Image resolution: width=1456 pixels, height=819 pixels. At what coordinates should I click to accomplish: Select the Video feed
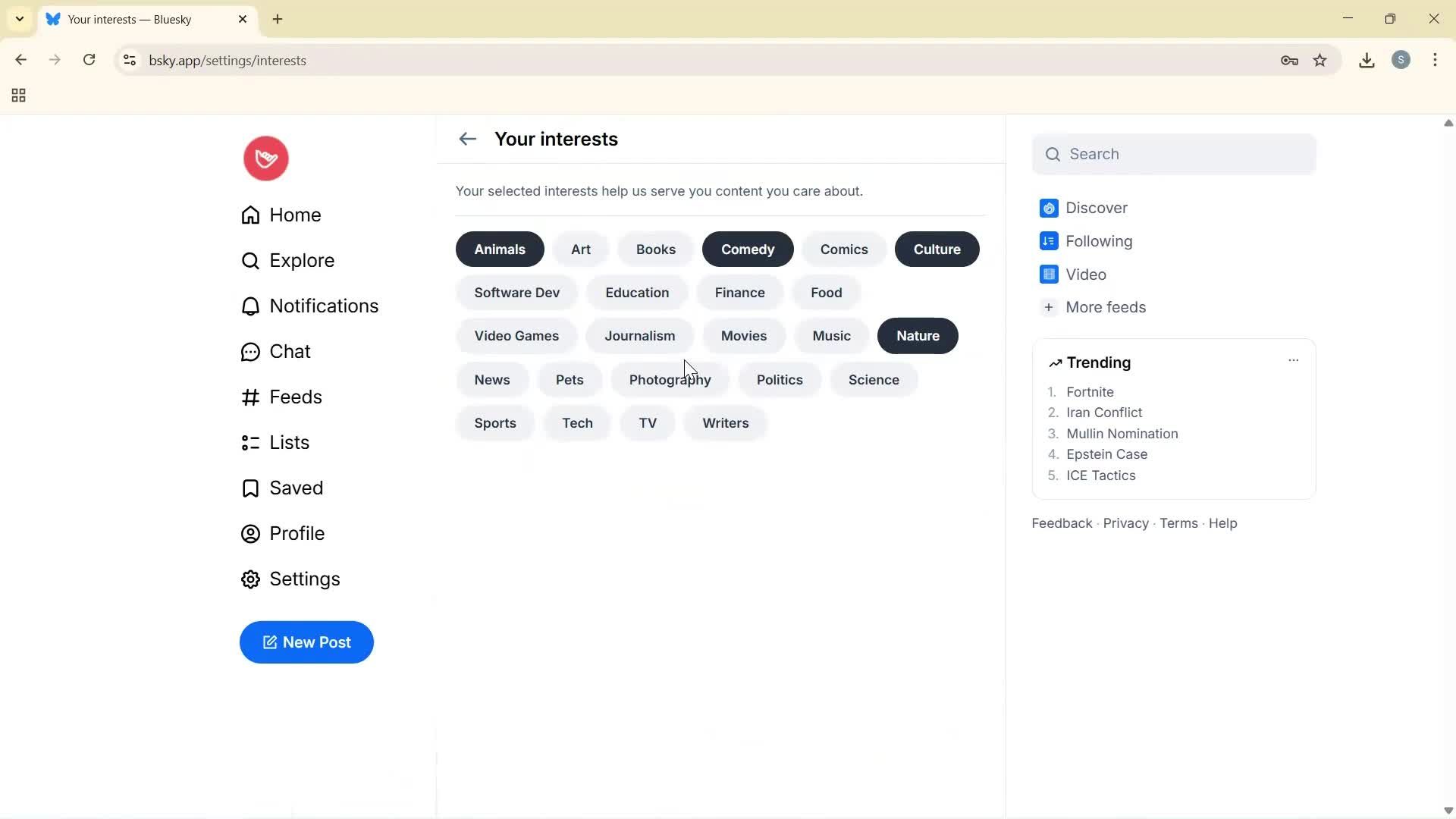click(x=1087, y=275)
